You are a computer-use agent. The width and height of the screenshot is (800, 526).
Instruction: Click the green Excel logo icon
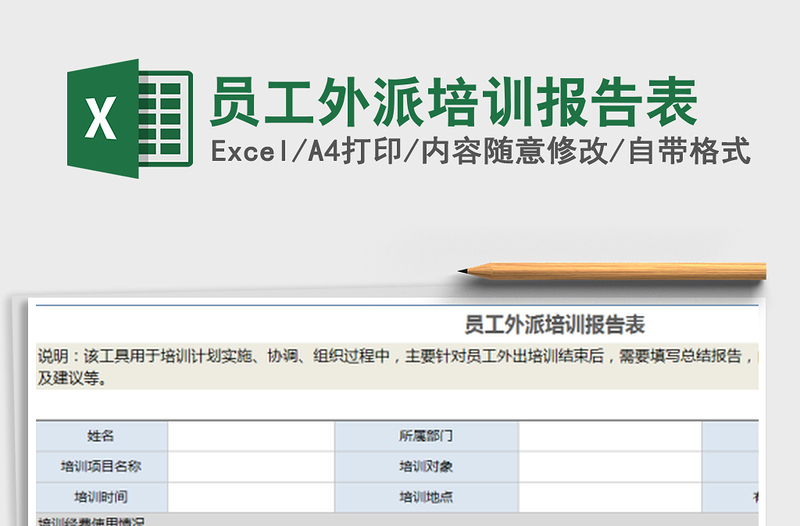[x=130, y=118]
